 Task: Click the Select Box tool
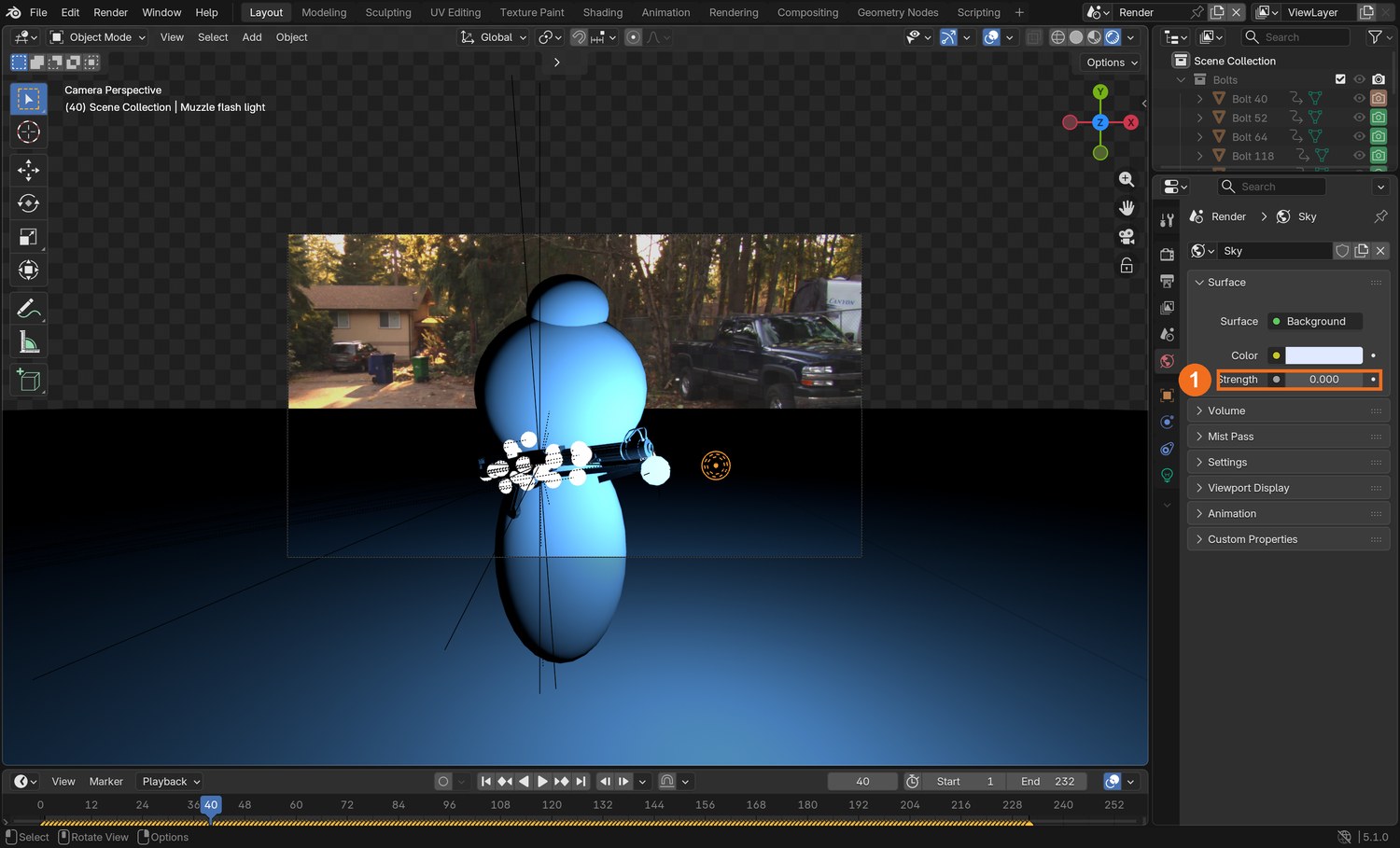(x=29, y=99)
